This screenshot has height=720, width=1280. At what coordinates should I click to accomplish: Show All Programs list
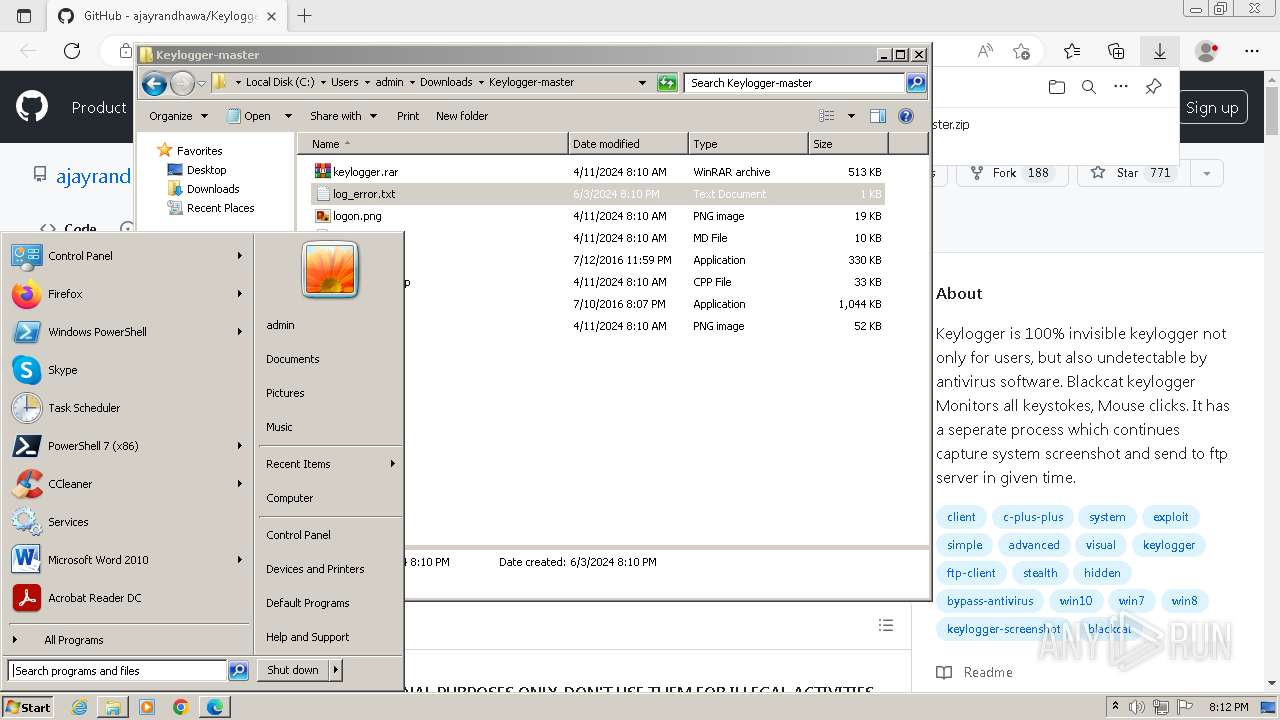(x=73, y=640)
